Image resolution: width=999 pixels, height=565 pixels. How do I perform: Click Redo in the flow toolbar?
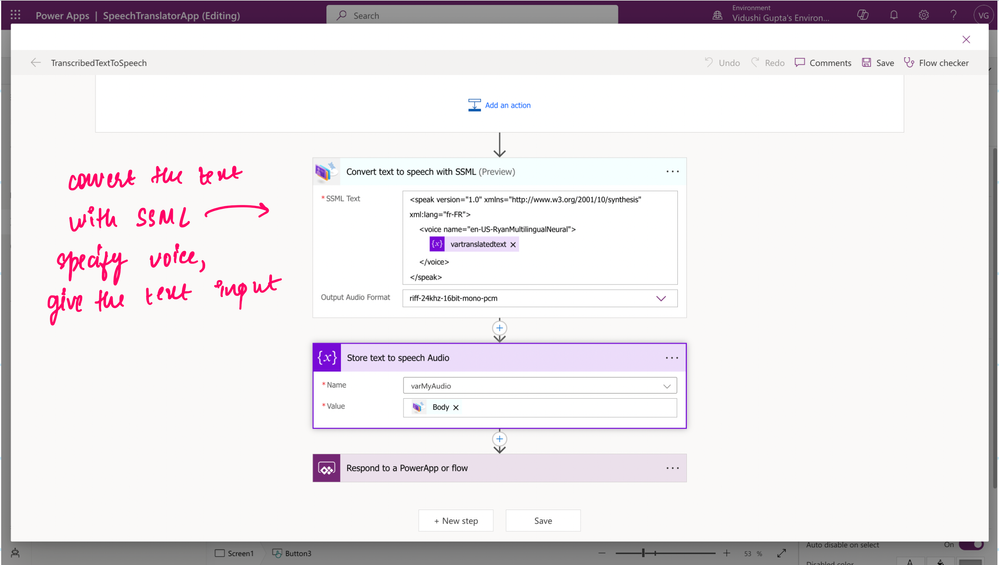pyautogui.click(x=768, y=62)
